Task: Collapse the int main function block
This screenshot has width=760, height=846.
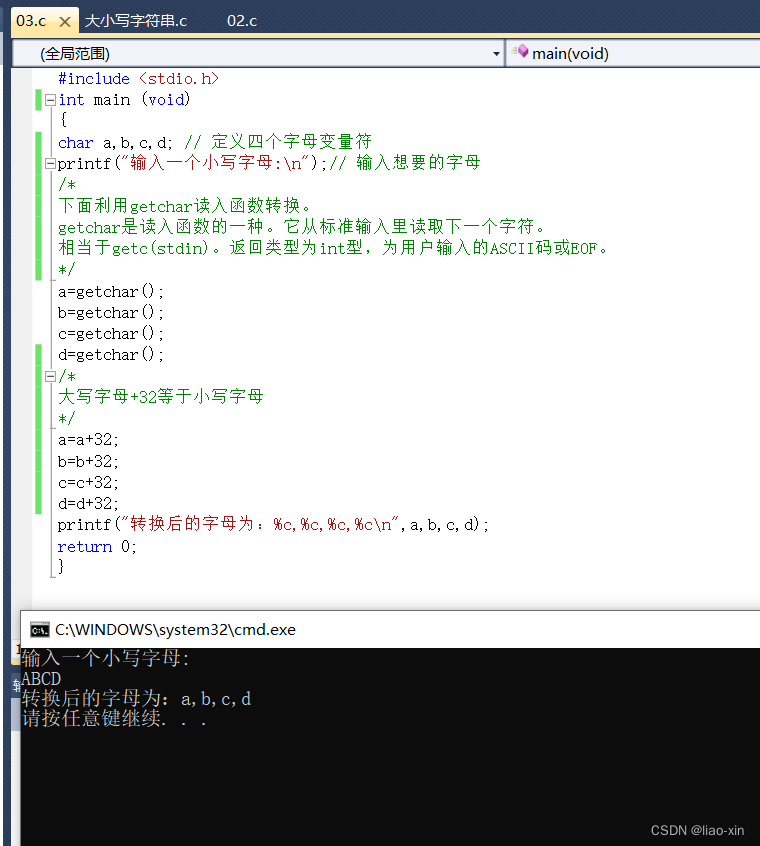Action: 50,100
